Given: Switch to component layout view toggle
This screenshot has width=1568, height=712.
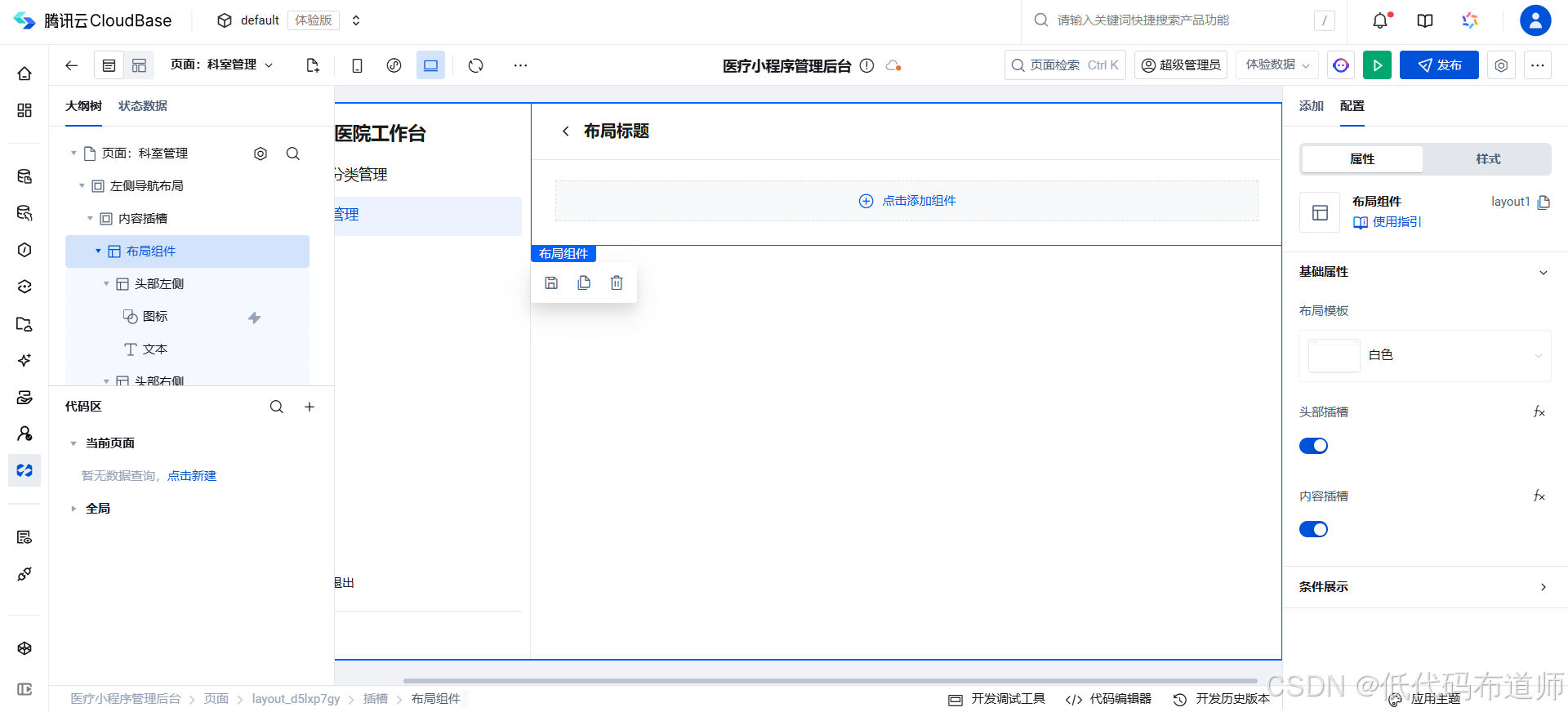Looking at the screenshot, I should click(x=140, y=65).
